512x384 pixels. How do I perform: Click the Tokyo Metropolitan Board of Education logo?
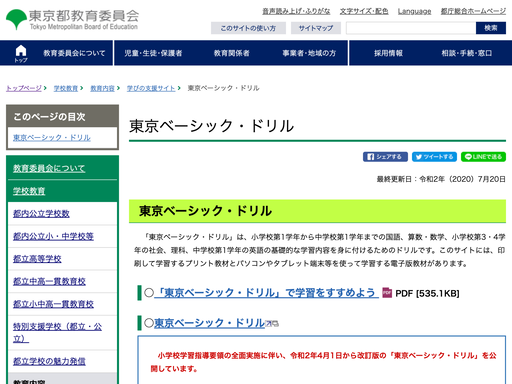pyautogui.click(x=72, y=19)
